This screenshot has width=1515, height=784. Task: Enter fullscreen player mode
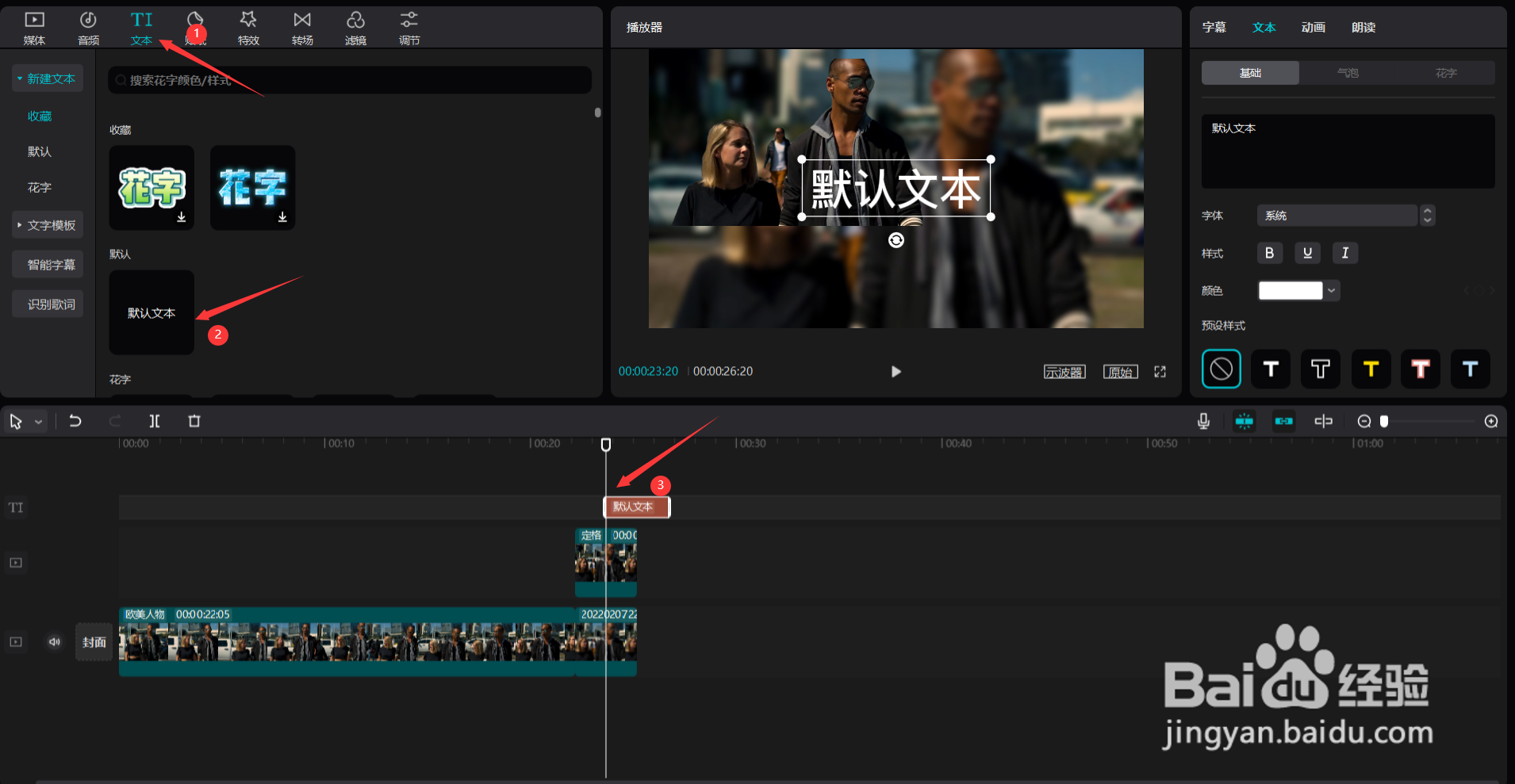point(1160,372)
